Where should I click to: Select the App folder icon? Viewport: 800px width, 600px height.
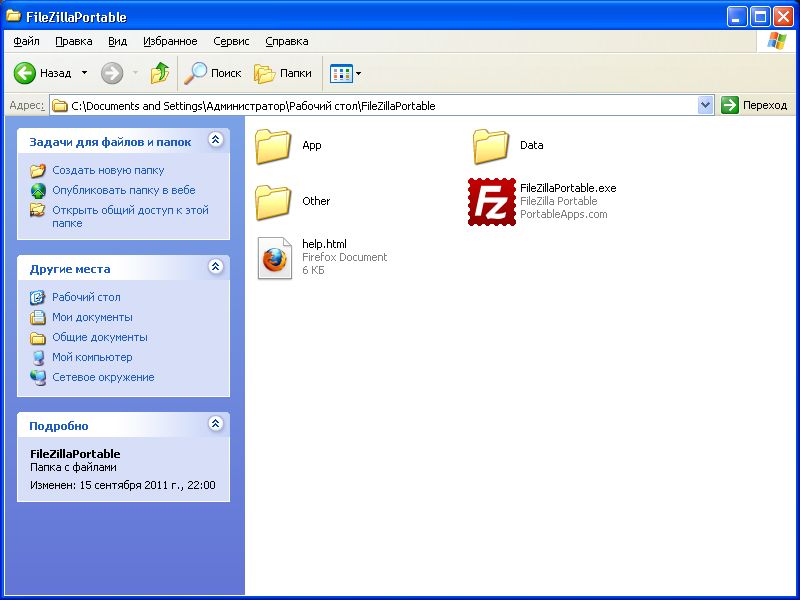click(x=273, y=146)
